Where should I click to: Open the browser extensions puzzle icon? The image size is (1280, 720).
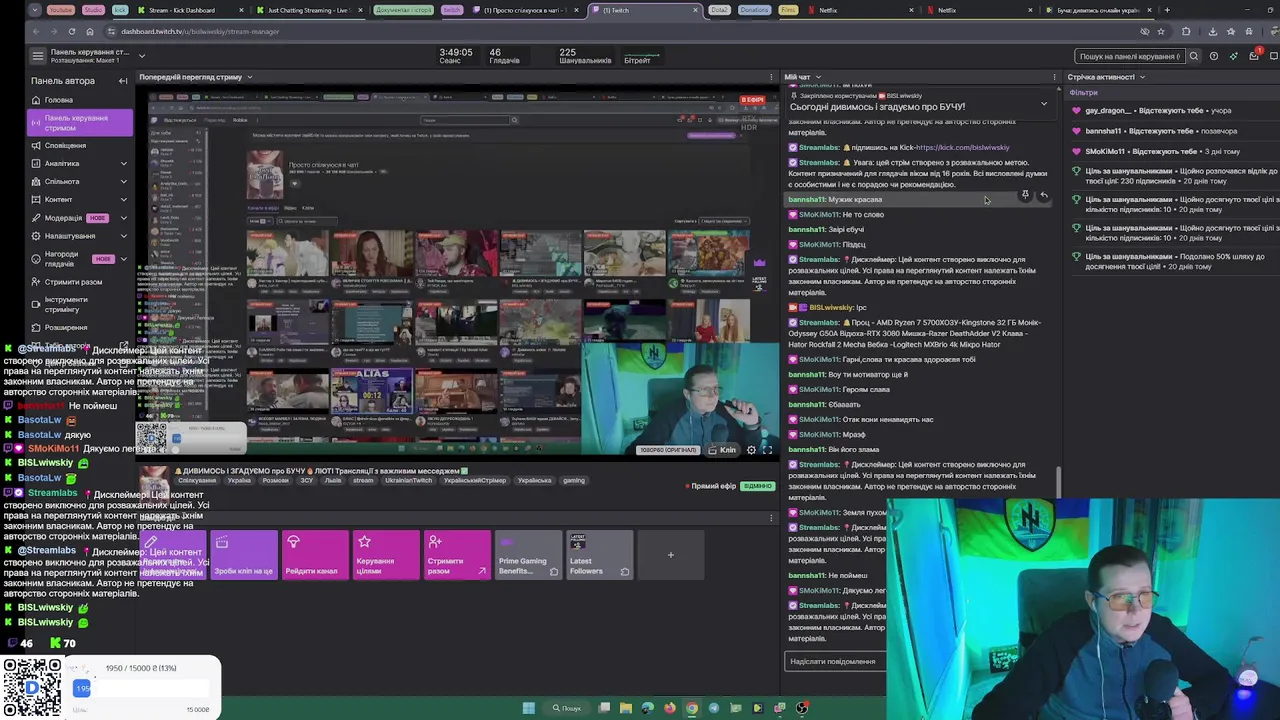[1186, 31]
